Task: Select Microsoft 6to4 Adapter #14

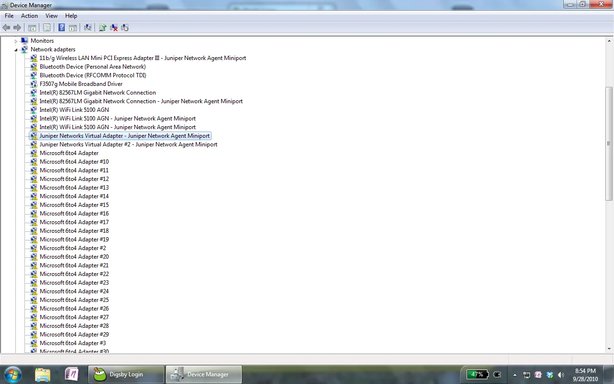Action: click(x=74, y=196)
